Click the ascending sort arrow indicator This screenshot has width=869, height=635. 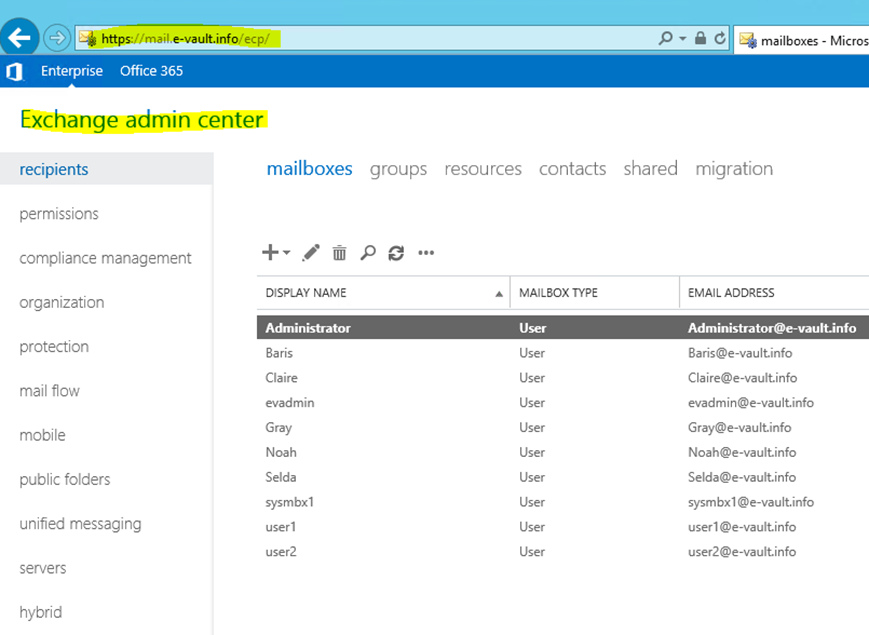(499, 294)
